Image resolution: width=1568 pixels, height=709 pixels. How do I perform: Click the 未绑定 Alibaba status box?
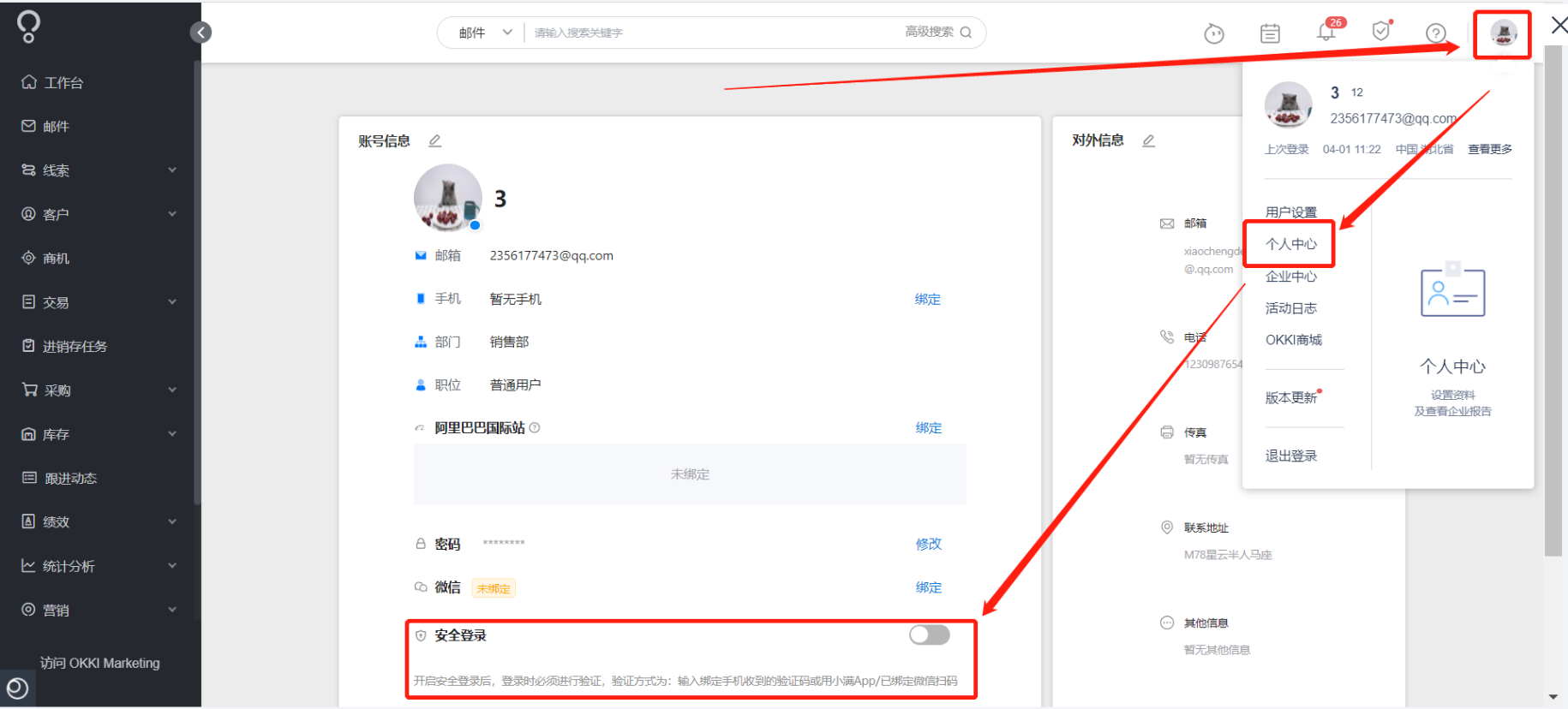(x=690, y=474)
